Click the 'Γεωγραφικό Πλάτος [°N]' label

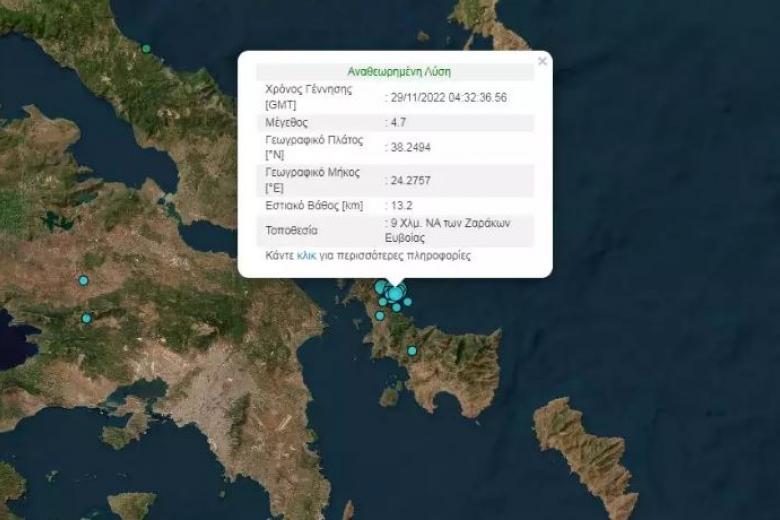(314, 147)
